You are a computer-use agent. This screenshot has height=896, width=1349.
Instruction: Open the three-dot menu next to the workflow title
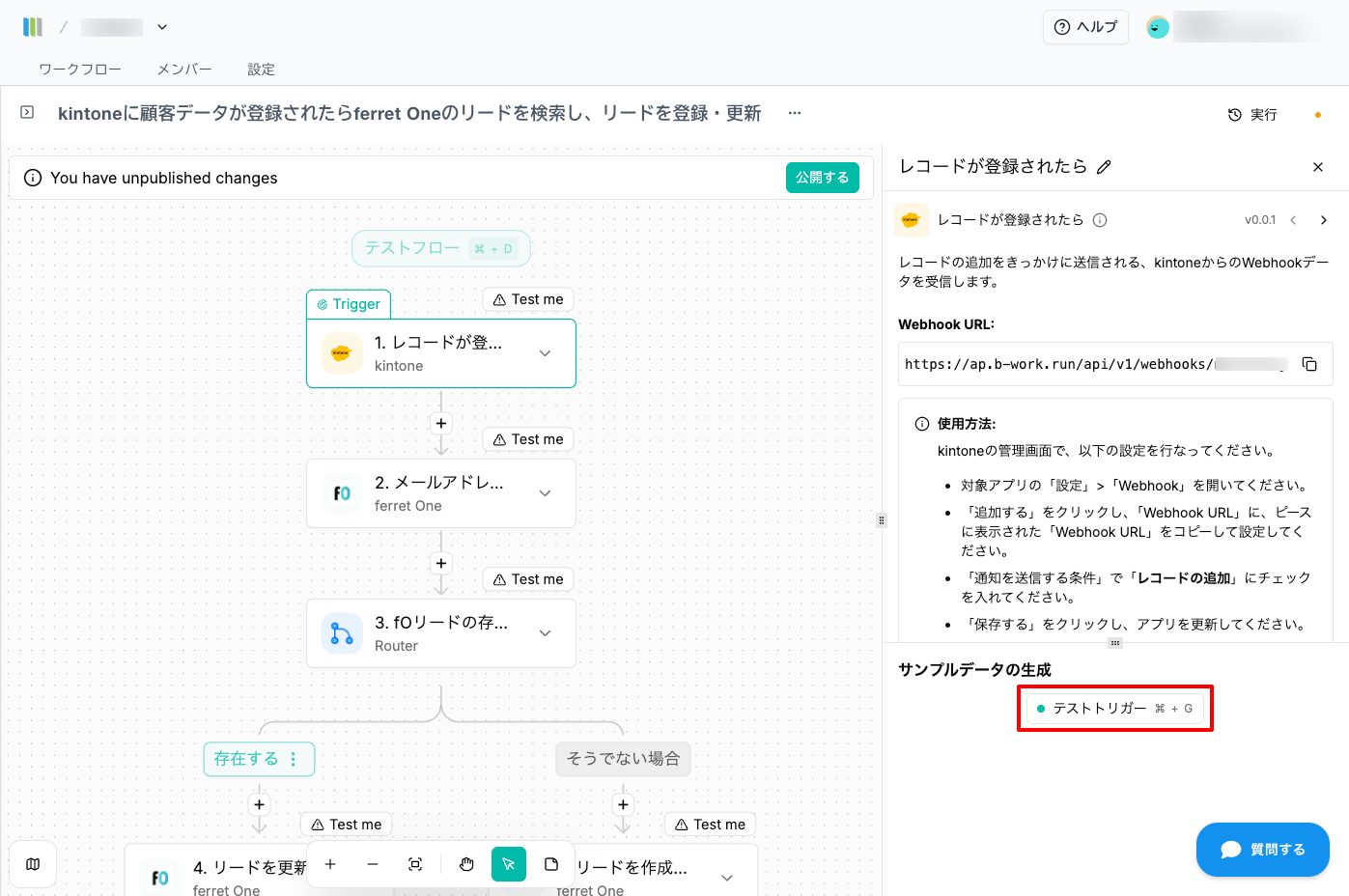coord(795,113)
